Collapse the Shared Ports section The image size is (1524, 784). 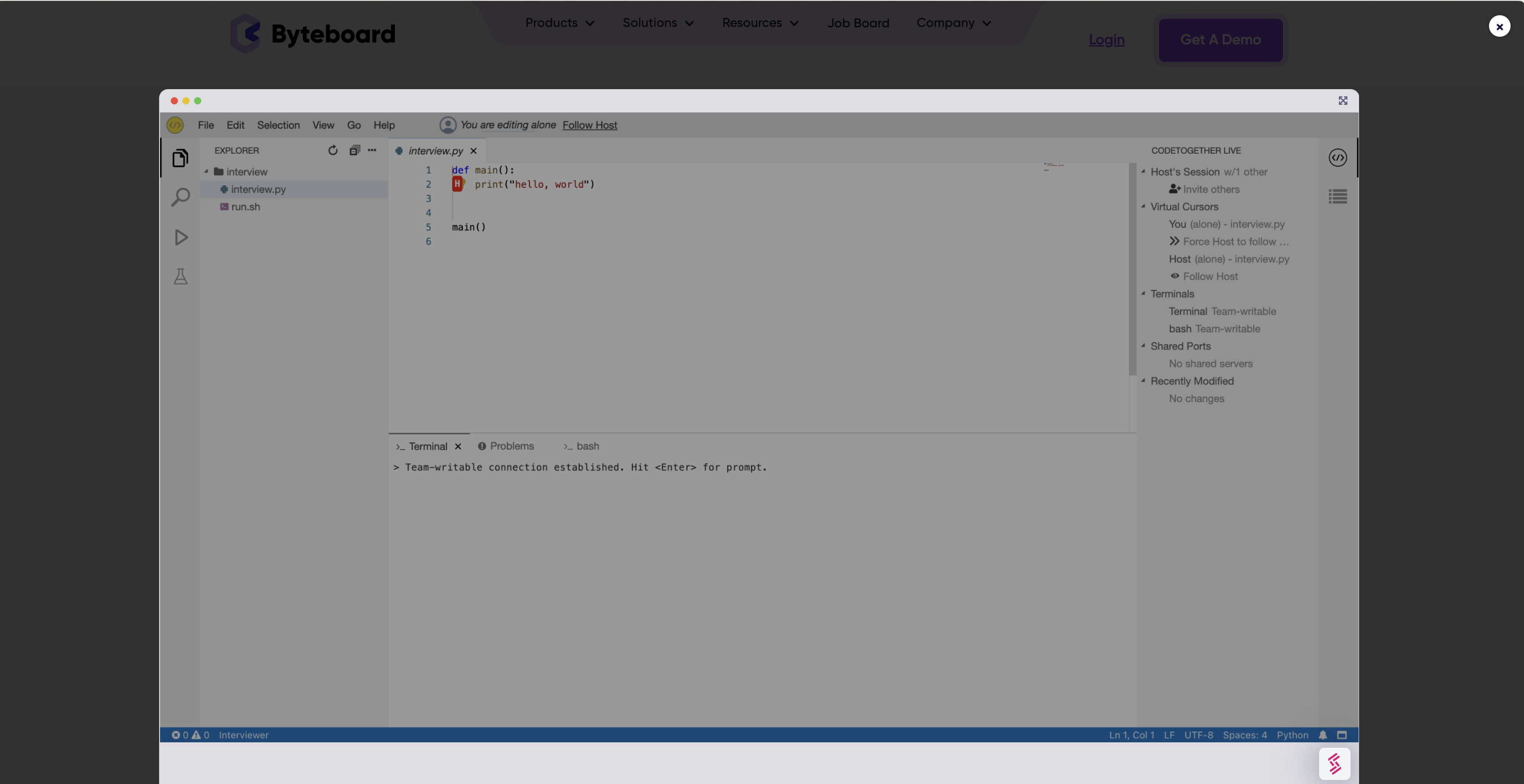[1143, 346]
